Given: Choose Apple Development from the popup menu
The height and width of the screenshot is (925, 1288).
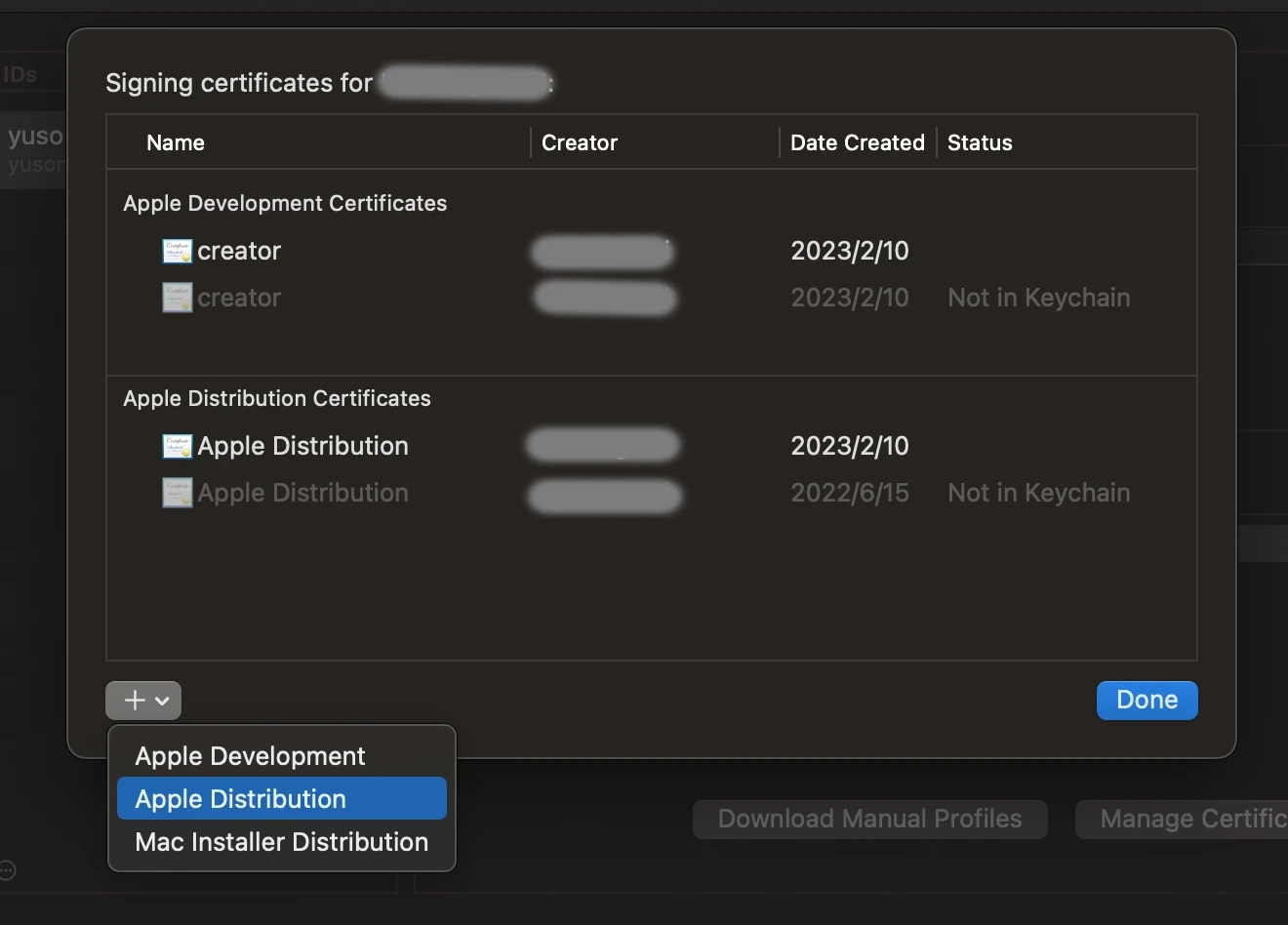Looking at the screenshot, I should tap(250, 756).
